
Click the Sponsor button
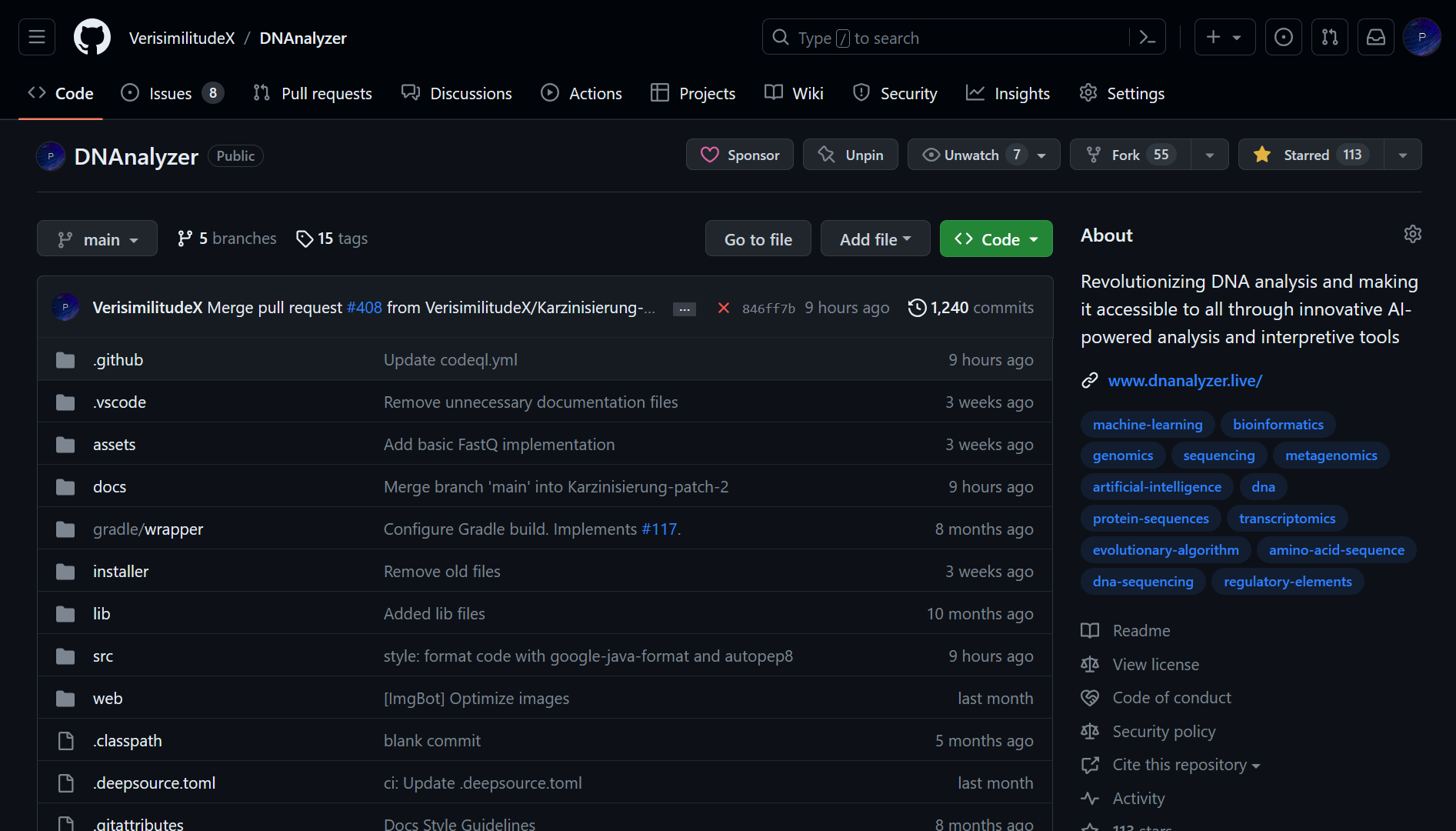[x=740, y=155]
